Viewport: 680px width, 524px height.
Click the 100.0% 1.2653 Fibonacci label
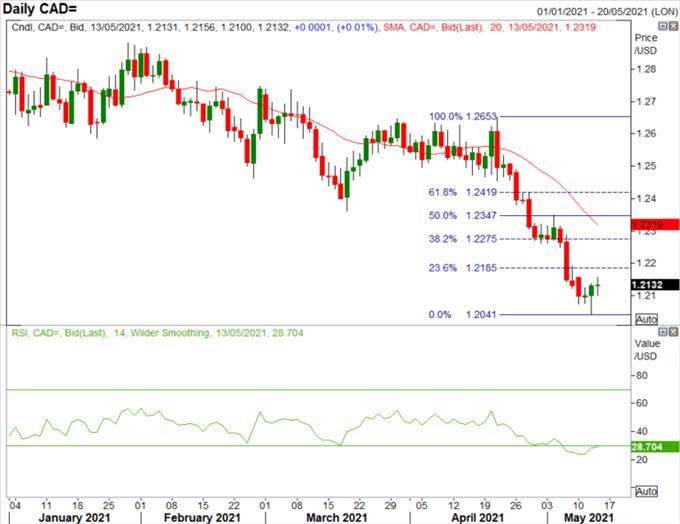point(462,117)
